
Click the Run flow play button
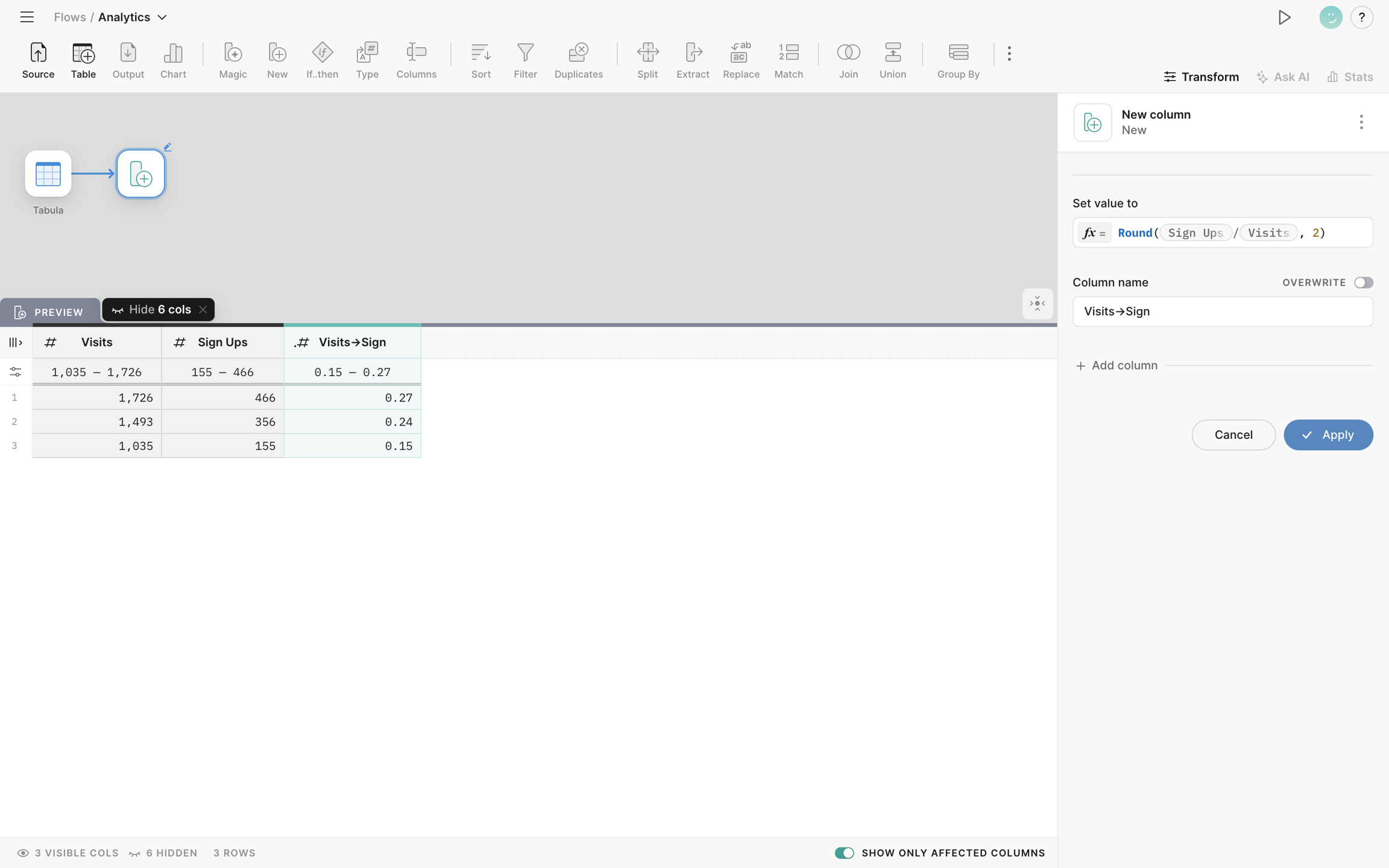1284,17
